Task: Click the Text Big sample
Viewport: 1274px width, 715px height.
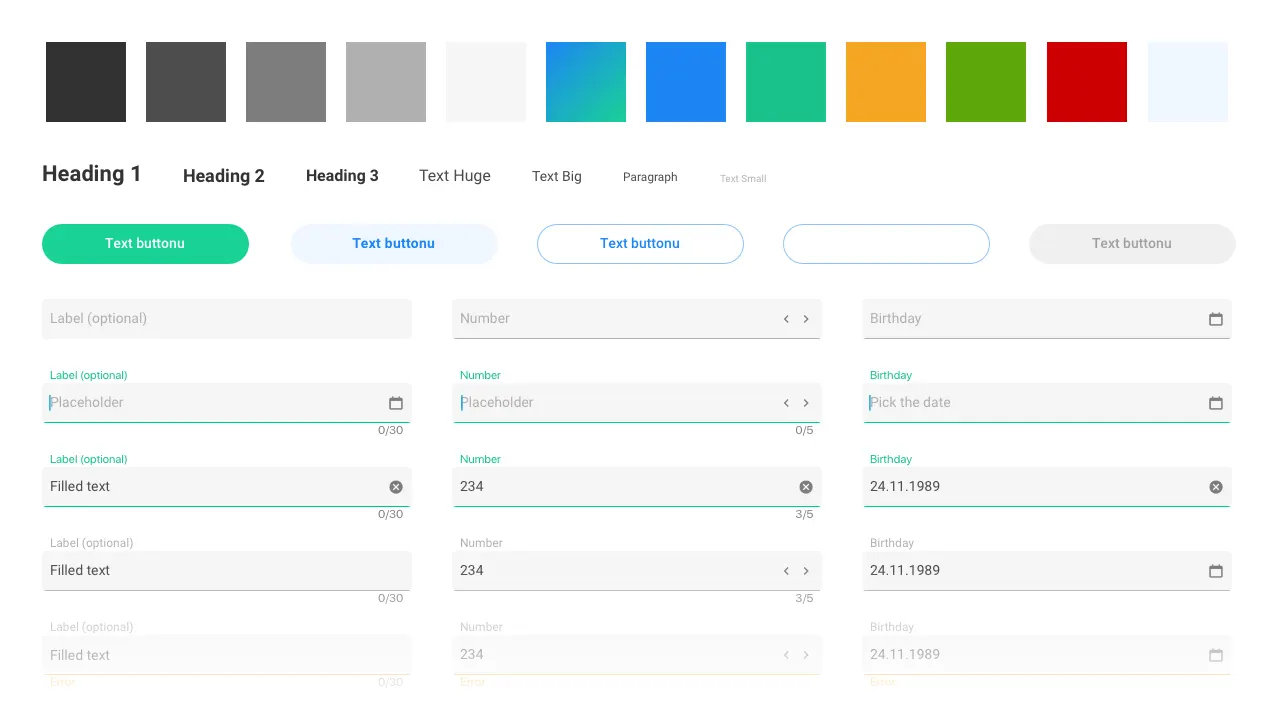Action: 557,177
